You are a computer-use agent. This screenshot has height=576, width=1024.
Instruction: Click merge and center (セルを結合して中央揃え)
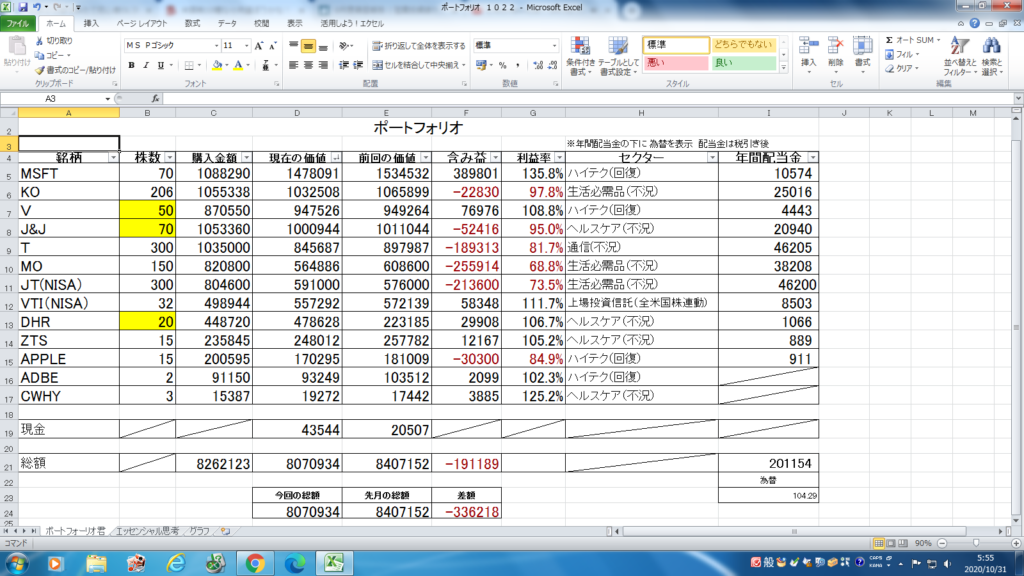419,65
